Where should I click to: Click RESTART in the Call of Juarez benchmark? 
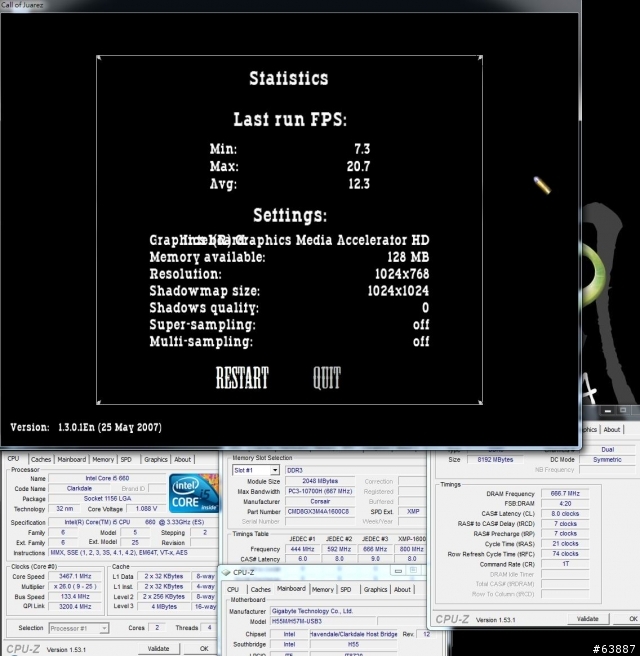[x=242, y=378]
